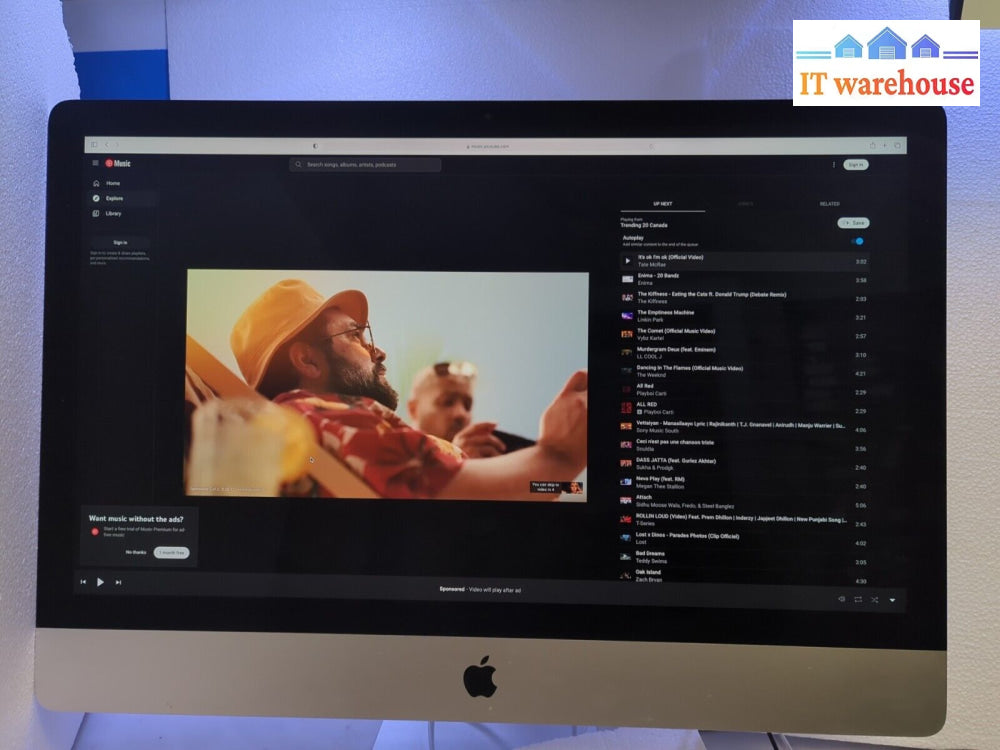Screen dimensions: 1000x750
Task: Click the search songs input field
Action: [366, 164]
